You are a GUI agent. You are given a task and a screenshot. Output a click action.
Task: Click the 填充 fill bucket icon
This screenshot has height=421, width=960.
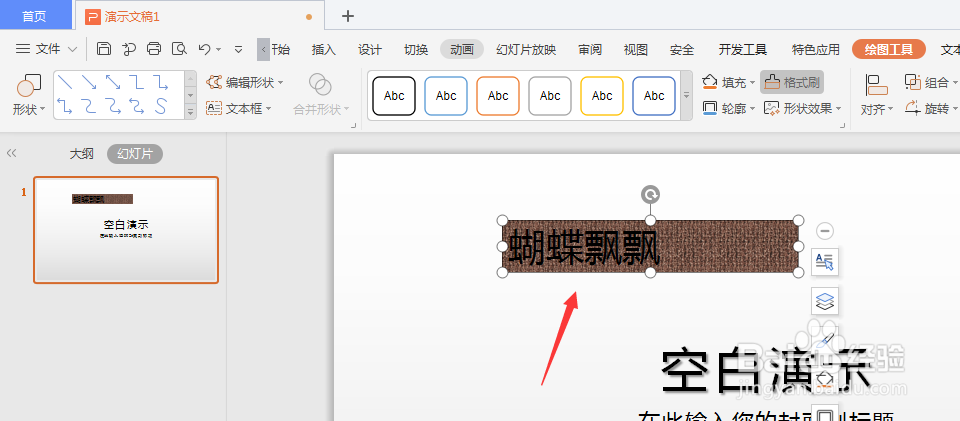710,82
